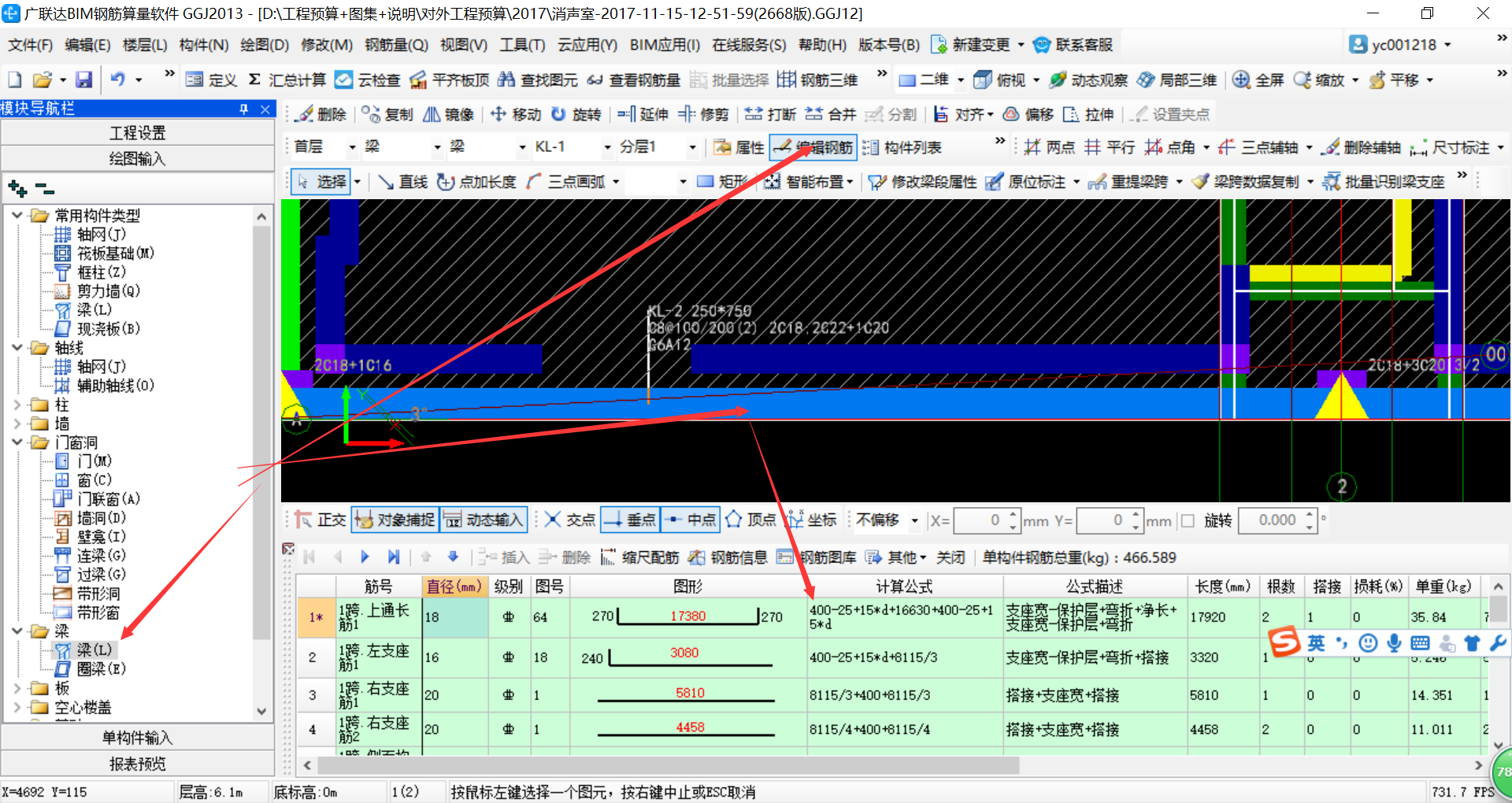Click the 绘图输入 panel button
1512x803 pixels.
tap(137, 159)
